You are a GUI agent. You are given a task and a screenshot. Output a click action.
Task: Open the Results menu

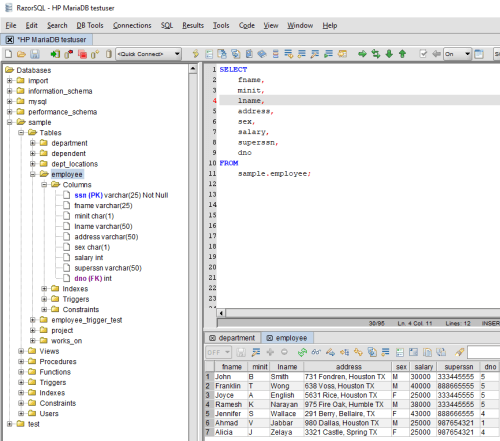(x=193, y=26)
